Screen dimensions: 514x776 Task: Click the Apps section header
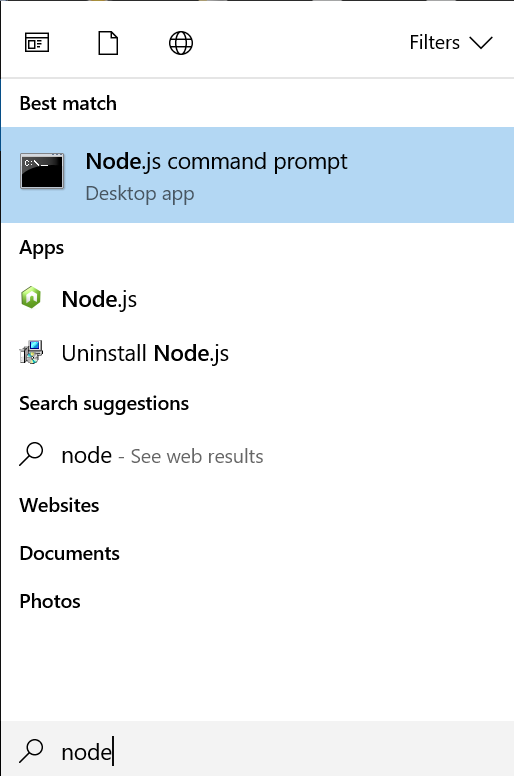click(42, 247)
